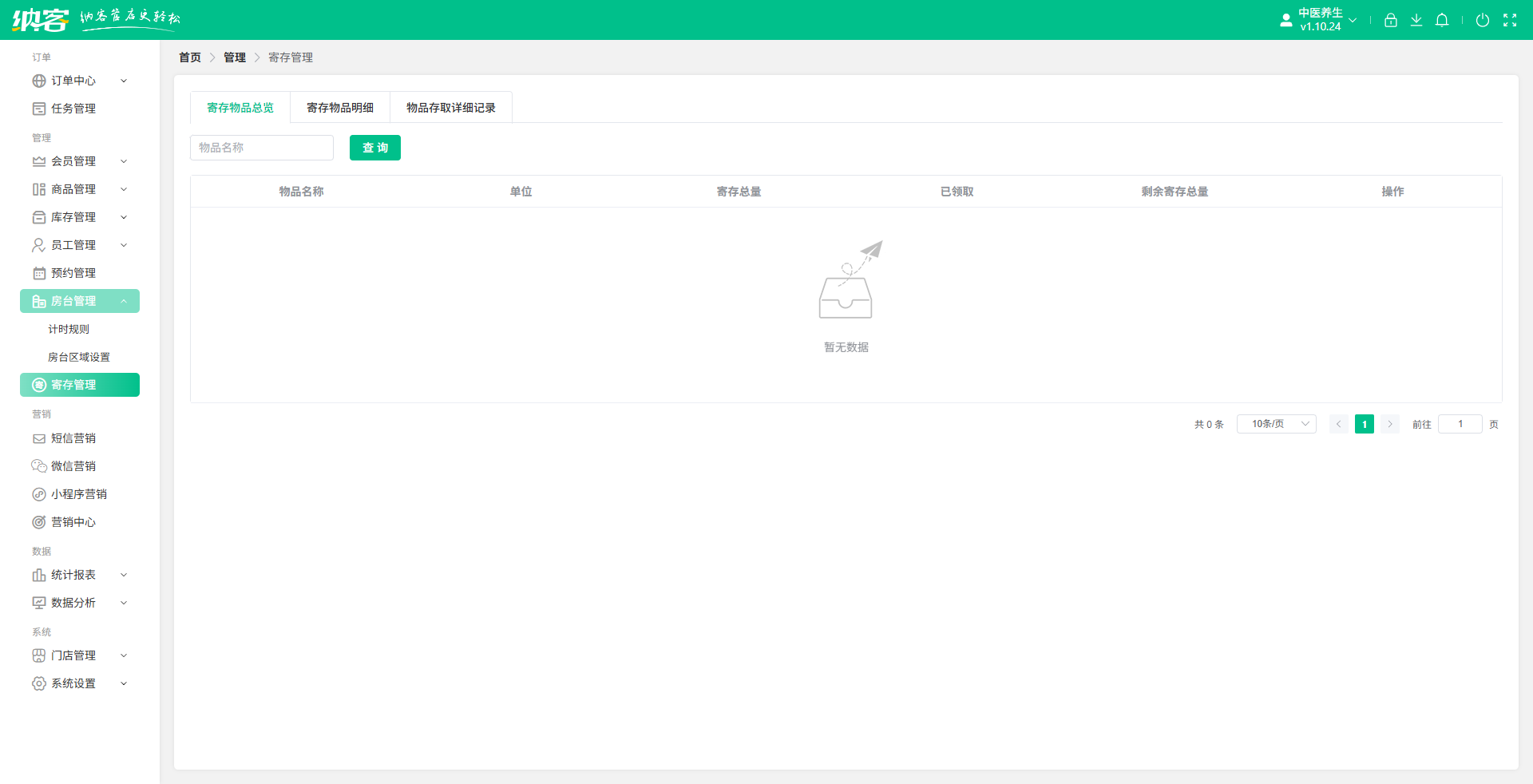Toggle fullscreen icon in header

1510,20
